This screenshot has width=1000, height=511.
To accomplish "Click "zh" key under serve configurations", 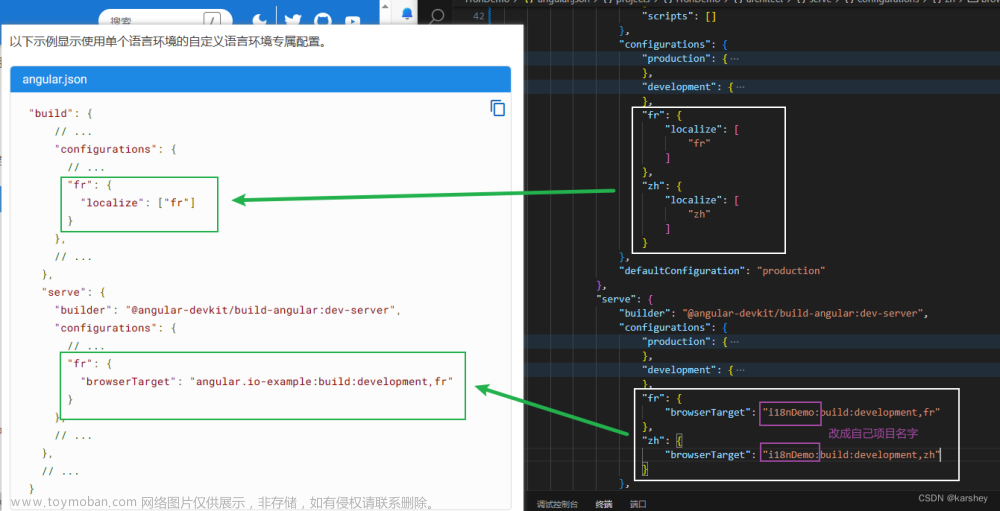I will tap(654, 441).
